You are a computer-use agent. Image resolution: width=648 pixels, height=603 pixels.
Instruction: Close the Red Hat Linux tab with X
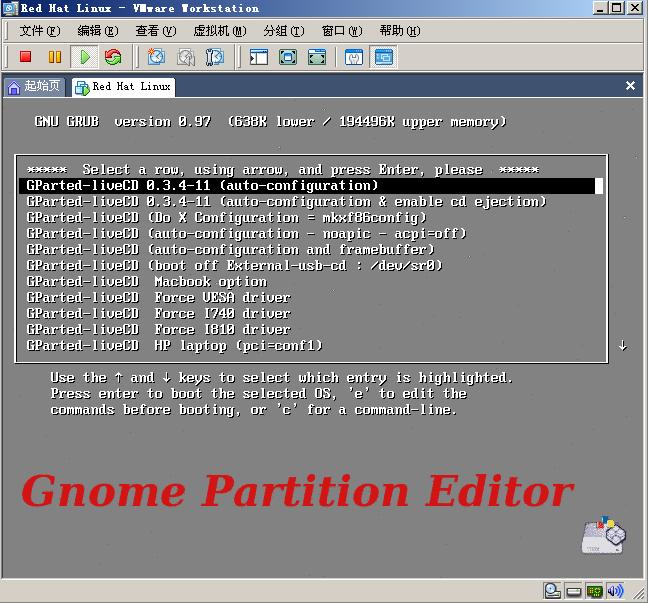click(630, 86)
